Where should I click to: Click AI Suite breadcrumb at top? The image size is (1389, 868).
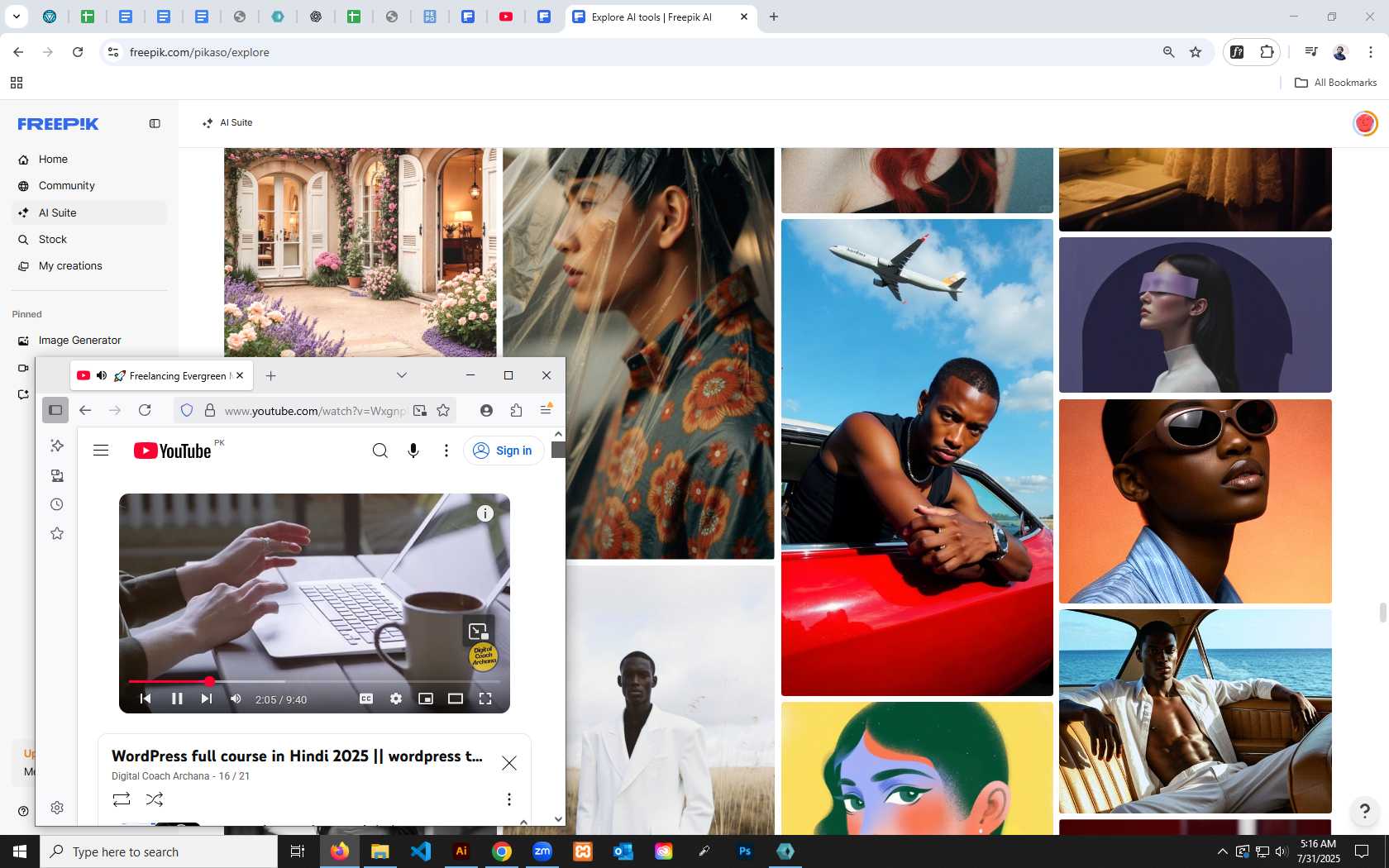coord(228,122)
